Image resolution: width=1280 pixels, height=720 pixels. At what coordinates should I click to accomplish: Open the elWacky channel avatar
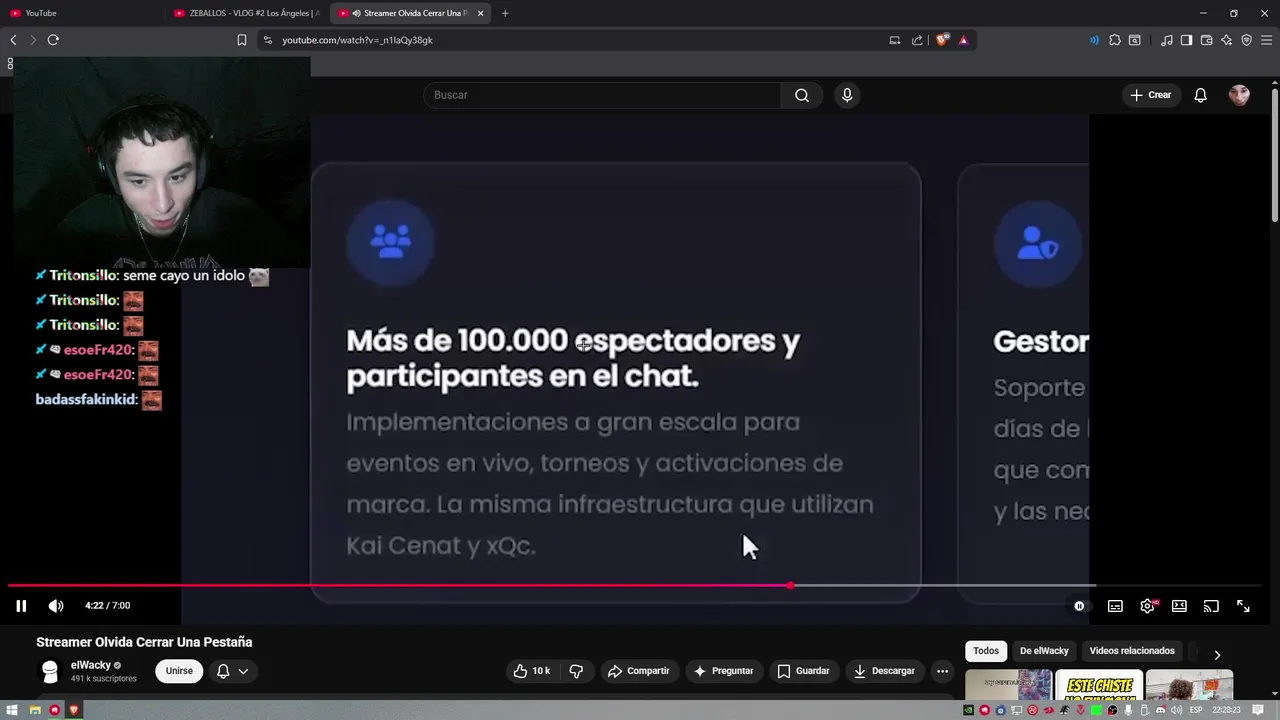coord(49,671)
